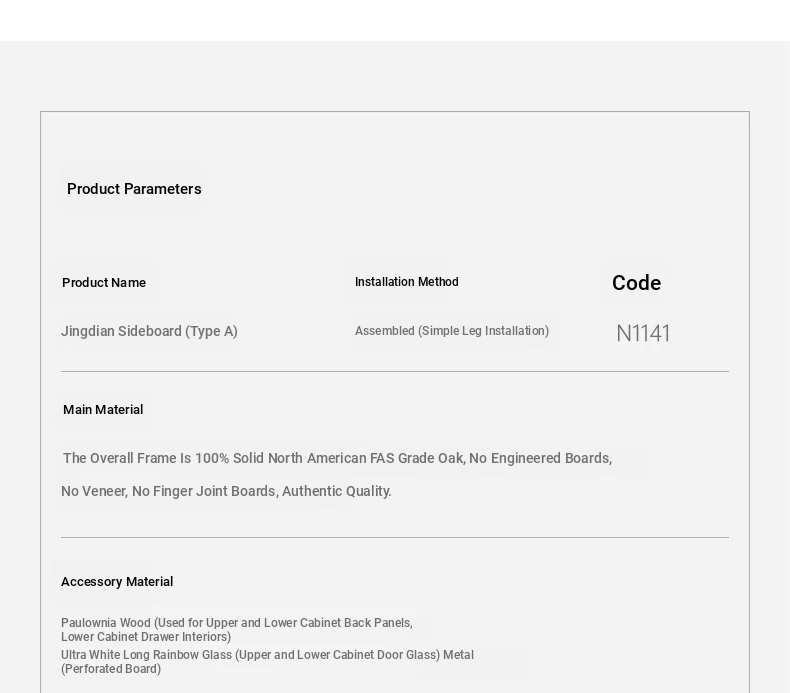This screenshot has height=693, width=790.
Task: Select product code N1141
Action: pyautogui.click(x=643, y=333)
